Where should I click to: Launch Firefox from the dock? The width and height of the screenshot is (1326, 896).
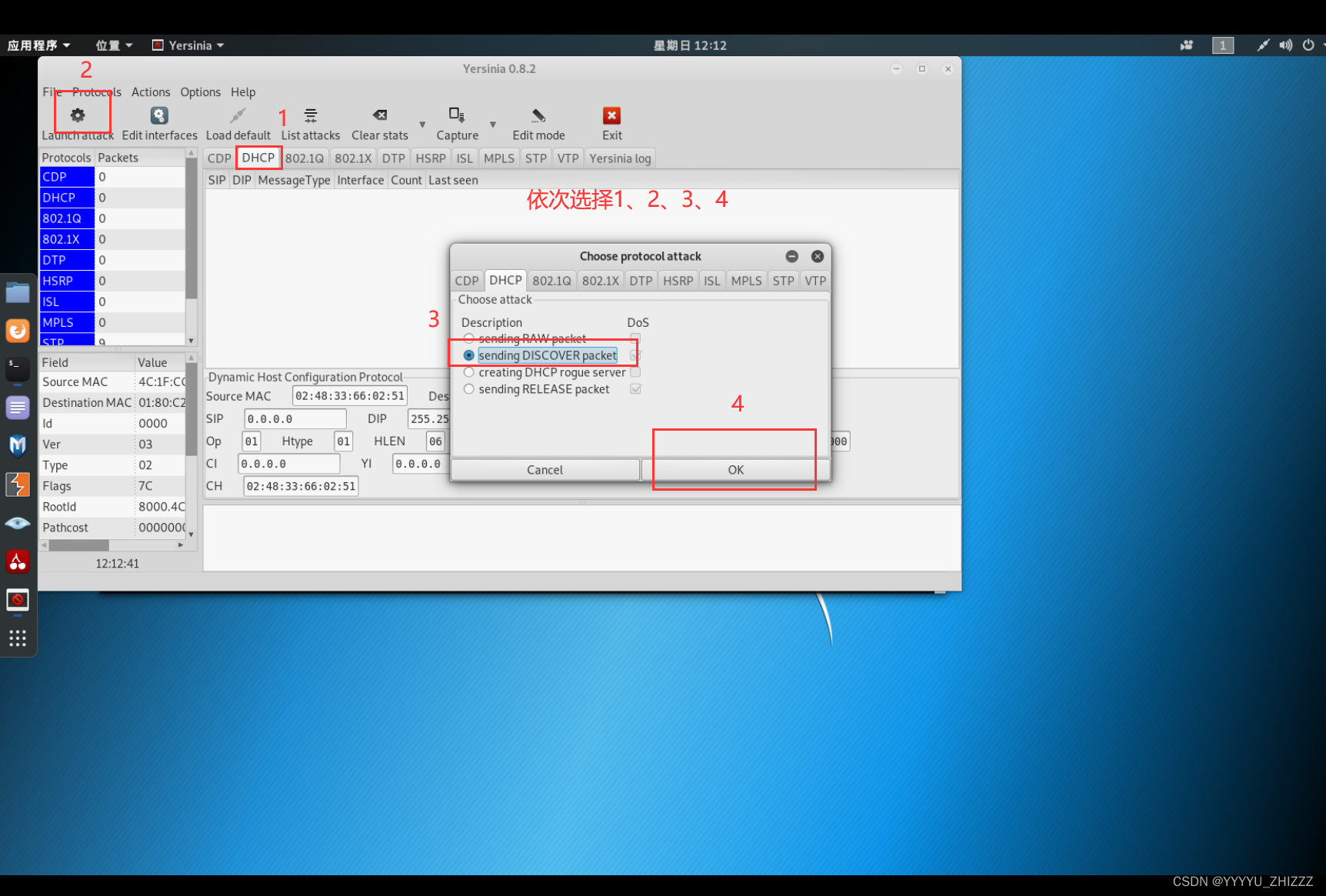coord(18,331)
